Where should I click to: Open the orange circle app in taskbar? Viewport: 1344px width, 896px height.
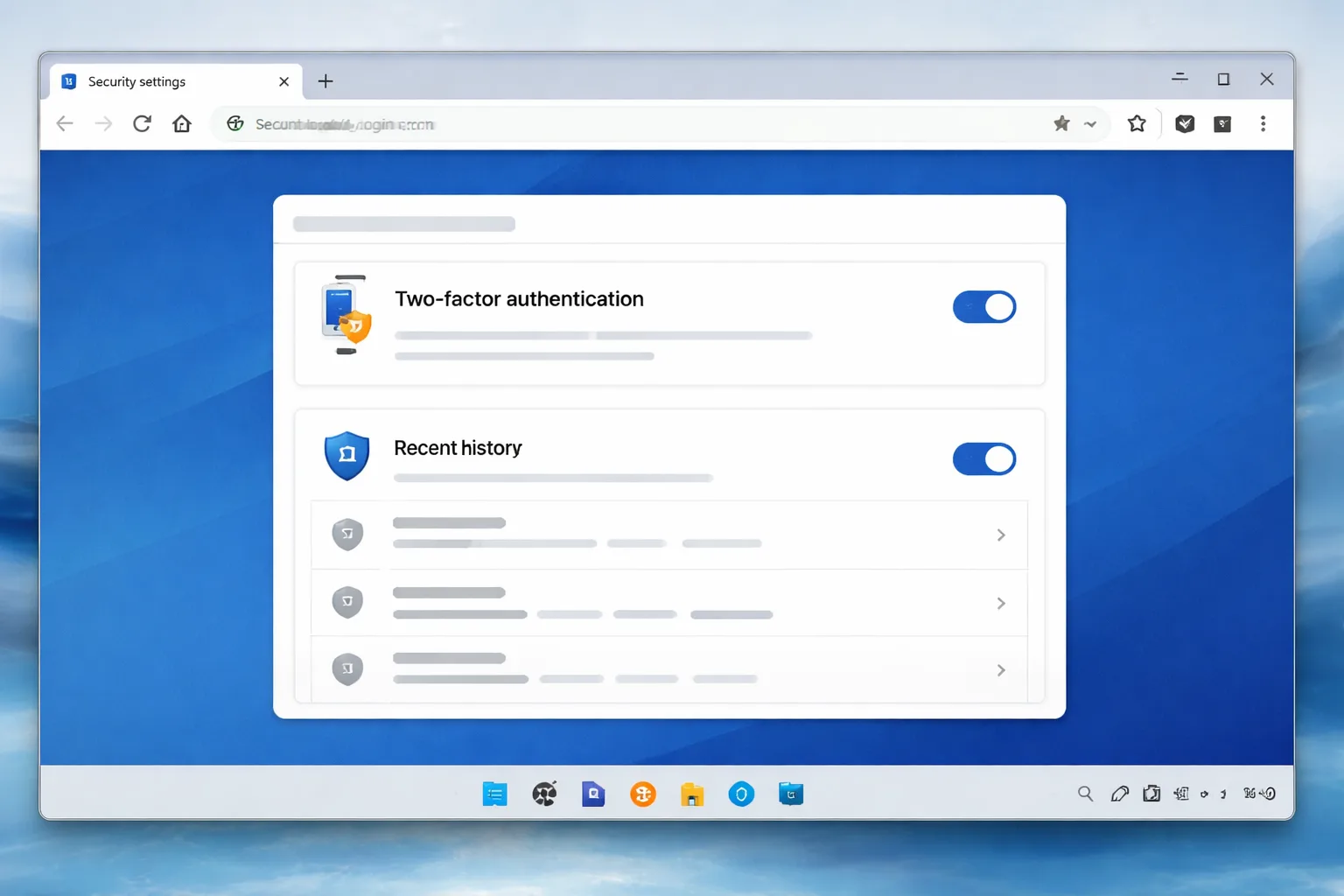pos(643,794)
